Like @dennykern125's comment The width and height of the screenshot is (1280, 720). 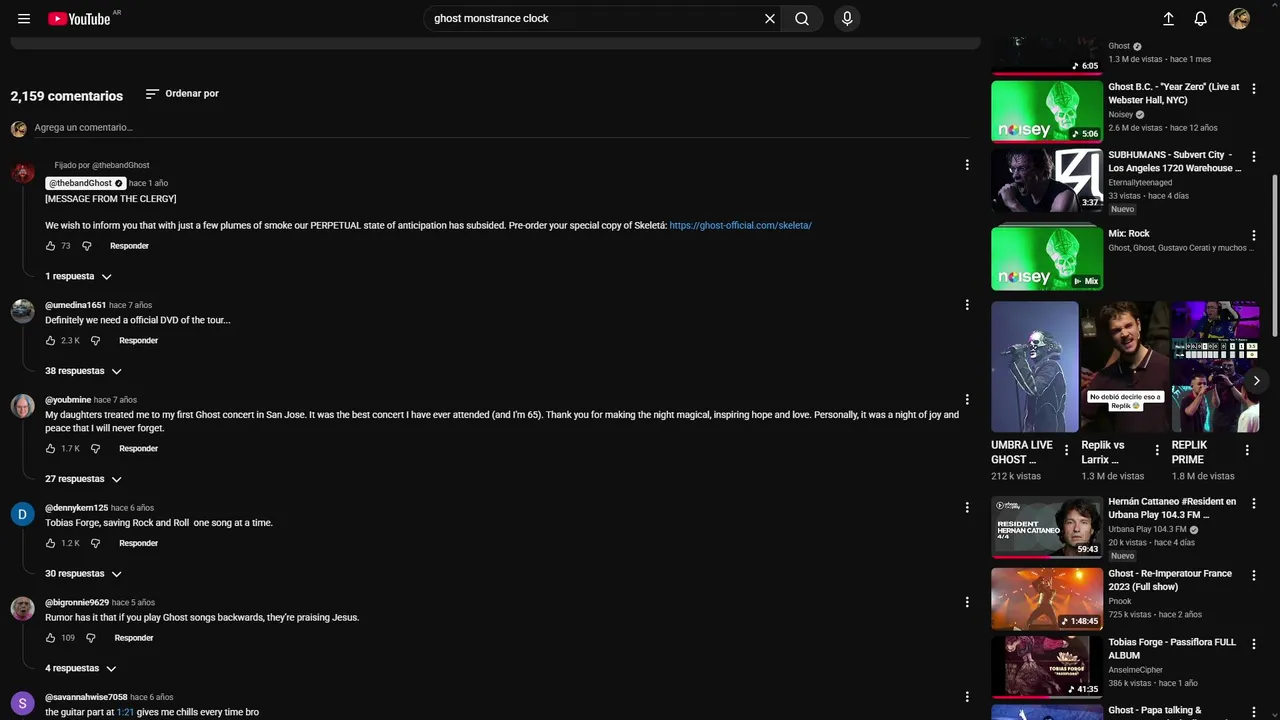click(50, 544)
